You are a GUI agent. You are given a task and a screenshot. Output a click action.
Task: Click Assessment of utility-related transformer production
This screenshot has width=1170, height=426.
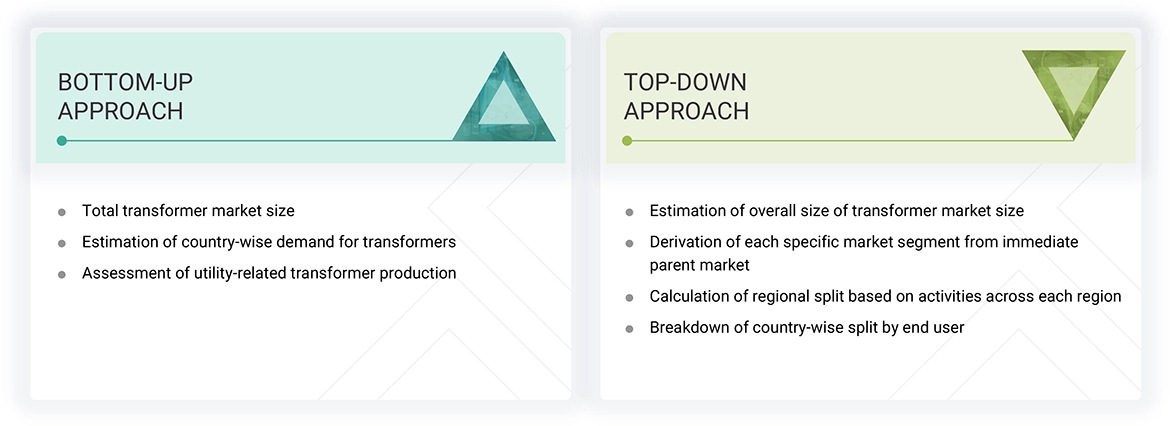(x=268, y=273)
